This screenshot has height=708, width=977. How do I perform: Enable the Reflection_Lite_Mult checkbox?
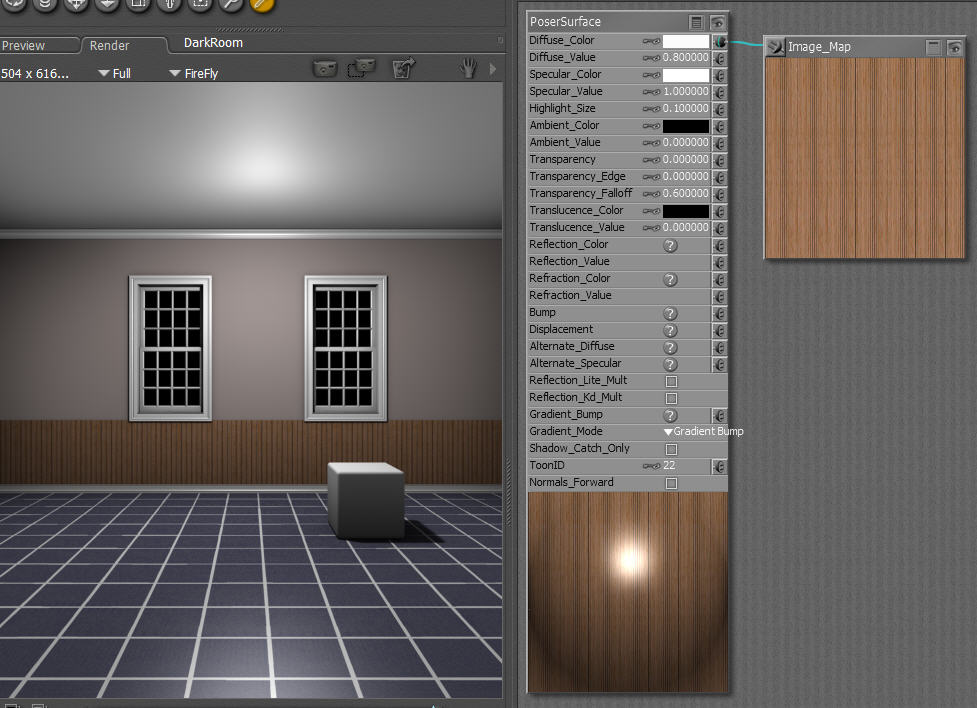(x=671, y=381)
